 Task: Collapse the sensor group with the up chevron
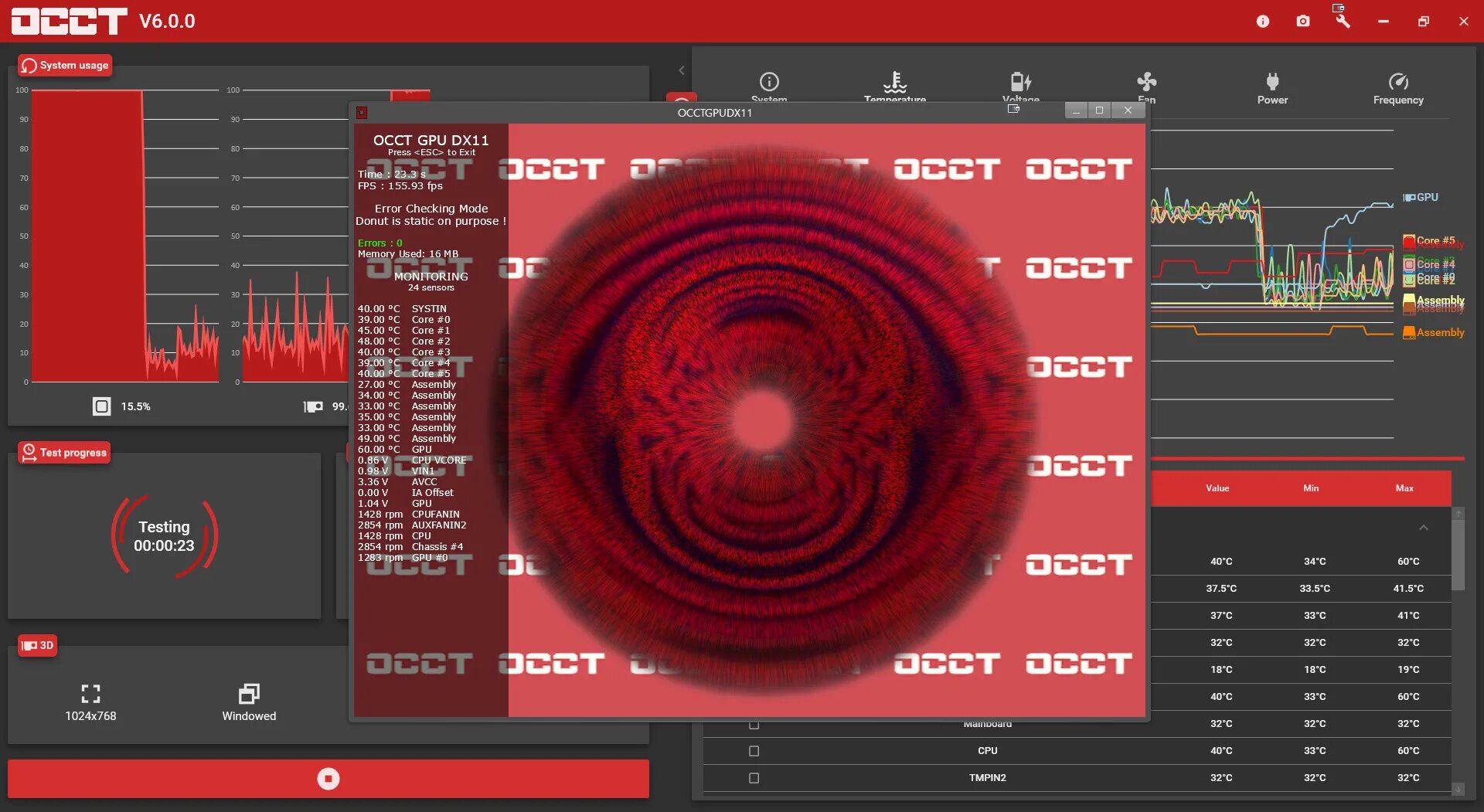click(x=1424, y=528)
